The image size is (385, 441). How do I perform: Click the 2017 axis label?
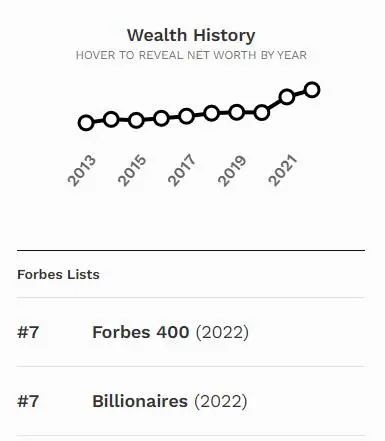182,170
